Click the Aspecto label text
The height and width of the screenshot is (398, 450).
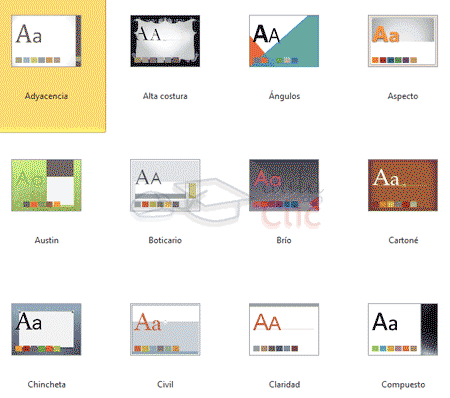tap(403, 96)
